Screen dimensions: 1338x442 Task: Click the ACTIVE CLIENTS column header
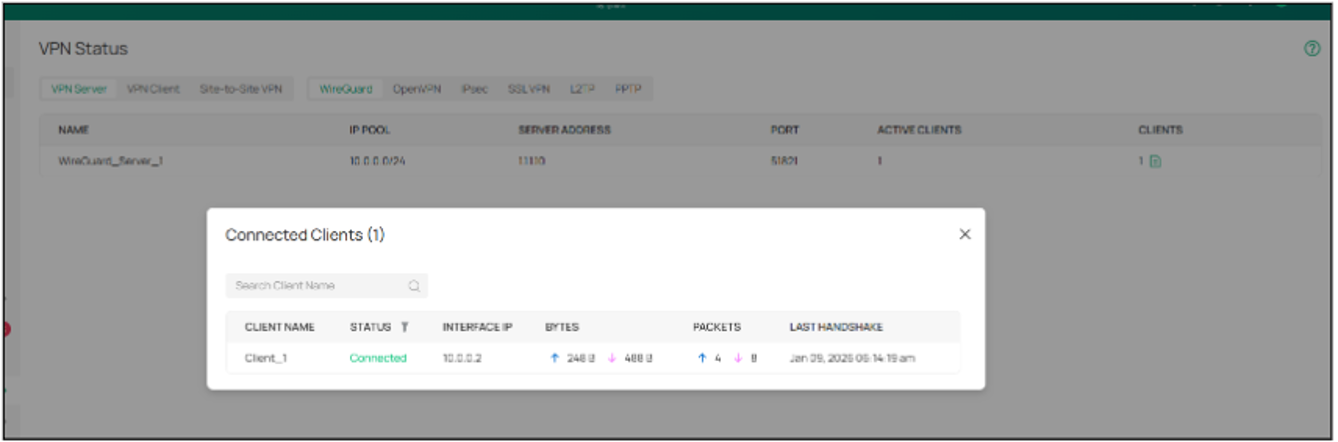coord(919,130)
